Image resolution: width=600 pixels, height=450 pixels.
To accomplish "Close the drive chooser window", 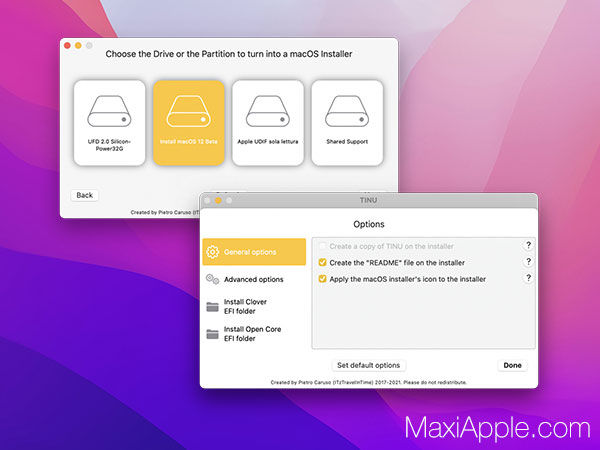I will [67, 46].
